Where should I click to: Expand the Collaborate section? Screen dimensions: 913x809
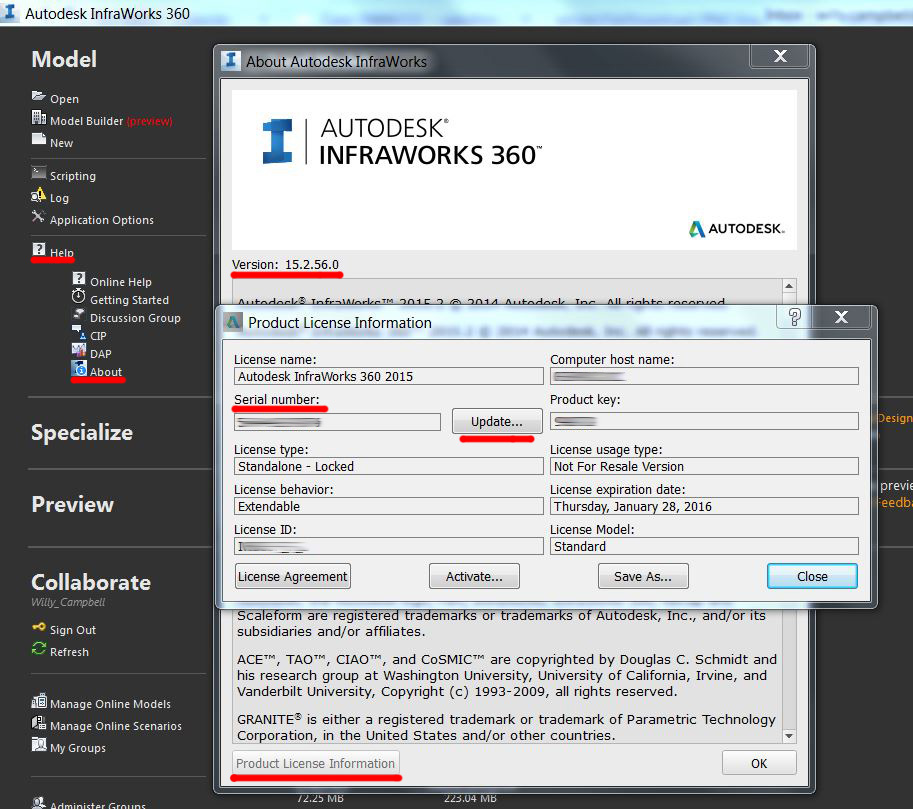(x=91, y=582)
